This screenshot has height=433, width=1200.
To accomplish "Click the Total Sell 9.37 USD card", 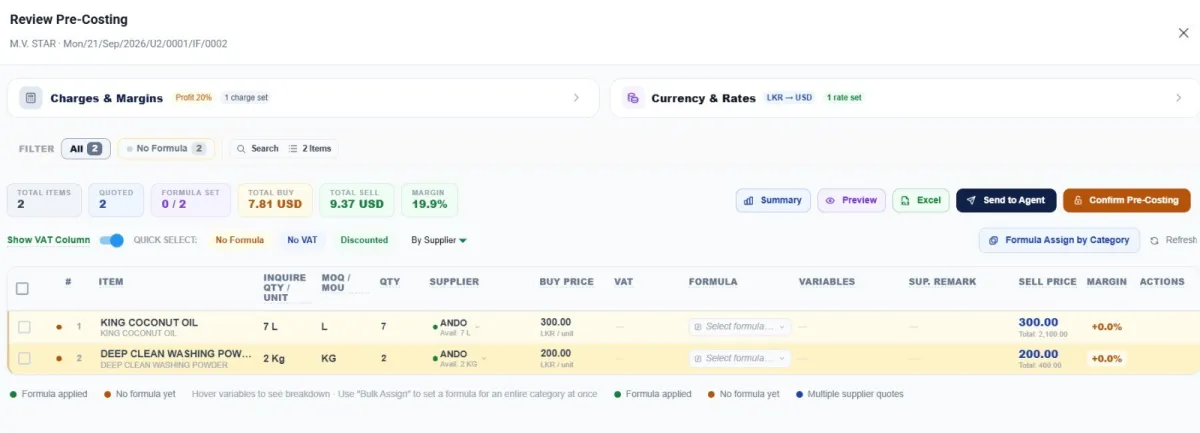I will pyautogui.click(x=357, y=200).
